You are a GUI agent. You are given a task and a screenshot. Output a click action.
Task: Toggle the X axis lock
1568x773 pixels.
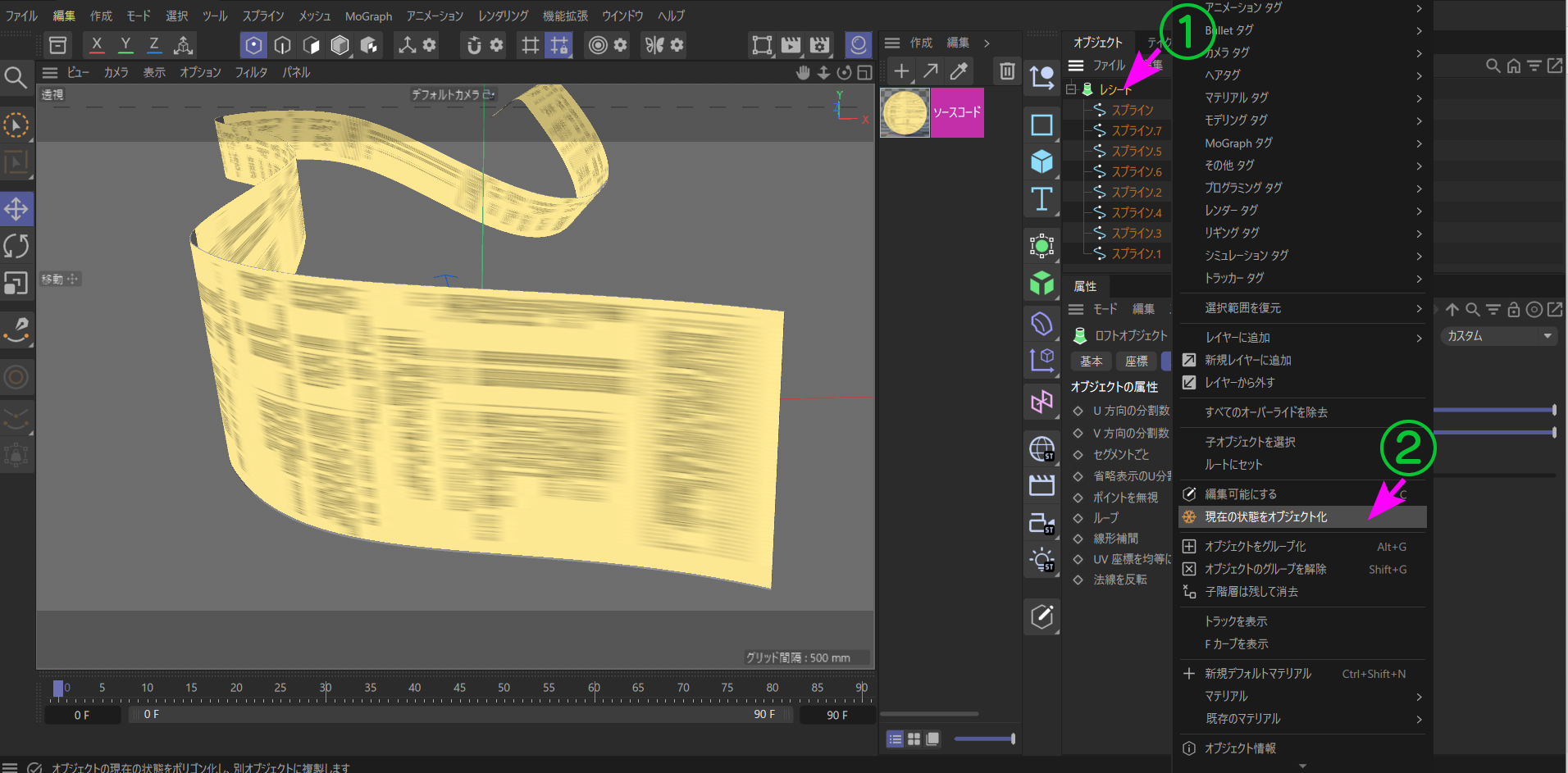click(x=97, y=45)
